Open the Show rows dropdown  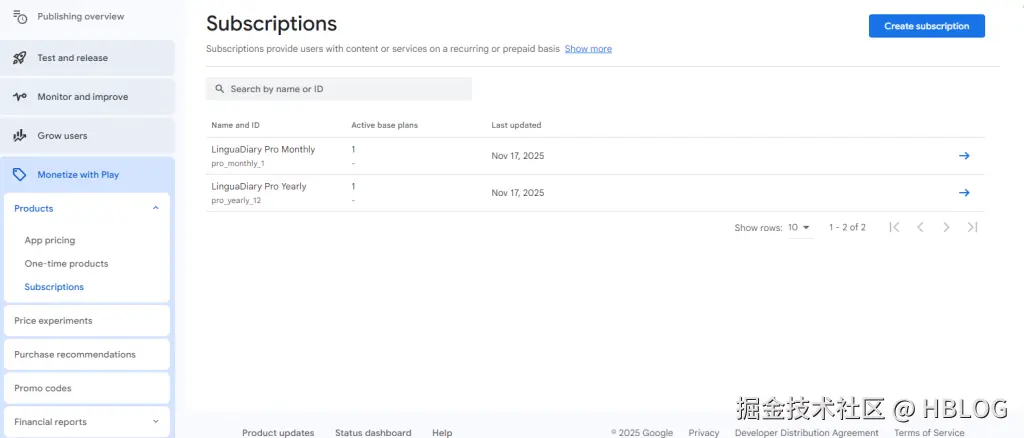[800, 228]
